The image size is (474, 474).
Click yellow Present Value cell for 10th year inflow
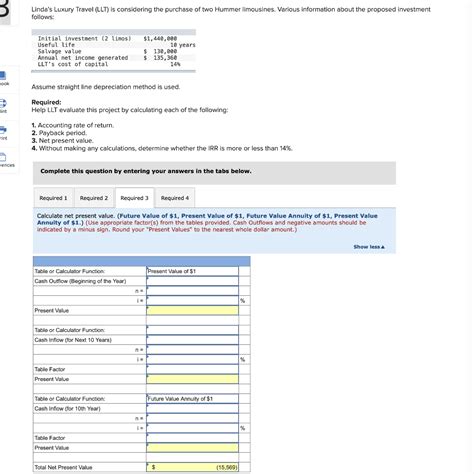[x=192, y=448]
